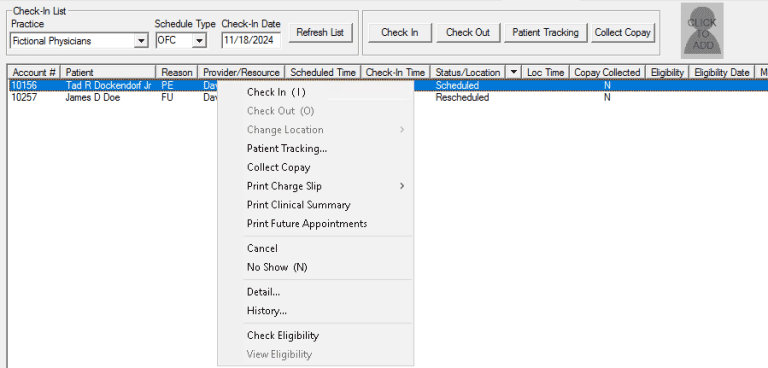The height and width of the screenshot is (368, 768).
Task: Expand the Schedule Type dropdown
Action: [199, 41]
